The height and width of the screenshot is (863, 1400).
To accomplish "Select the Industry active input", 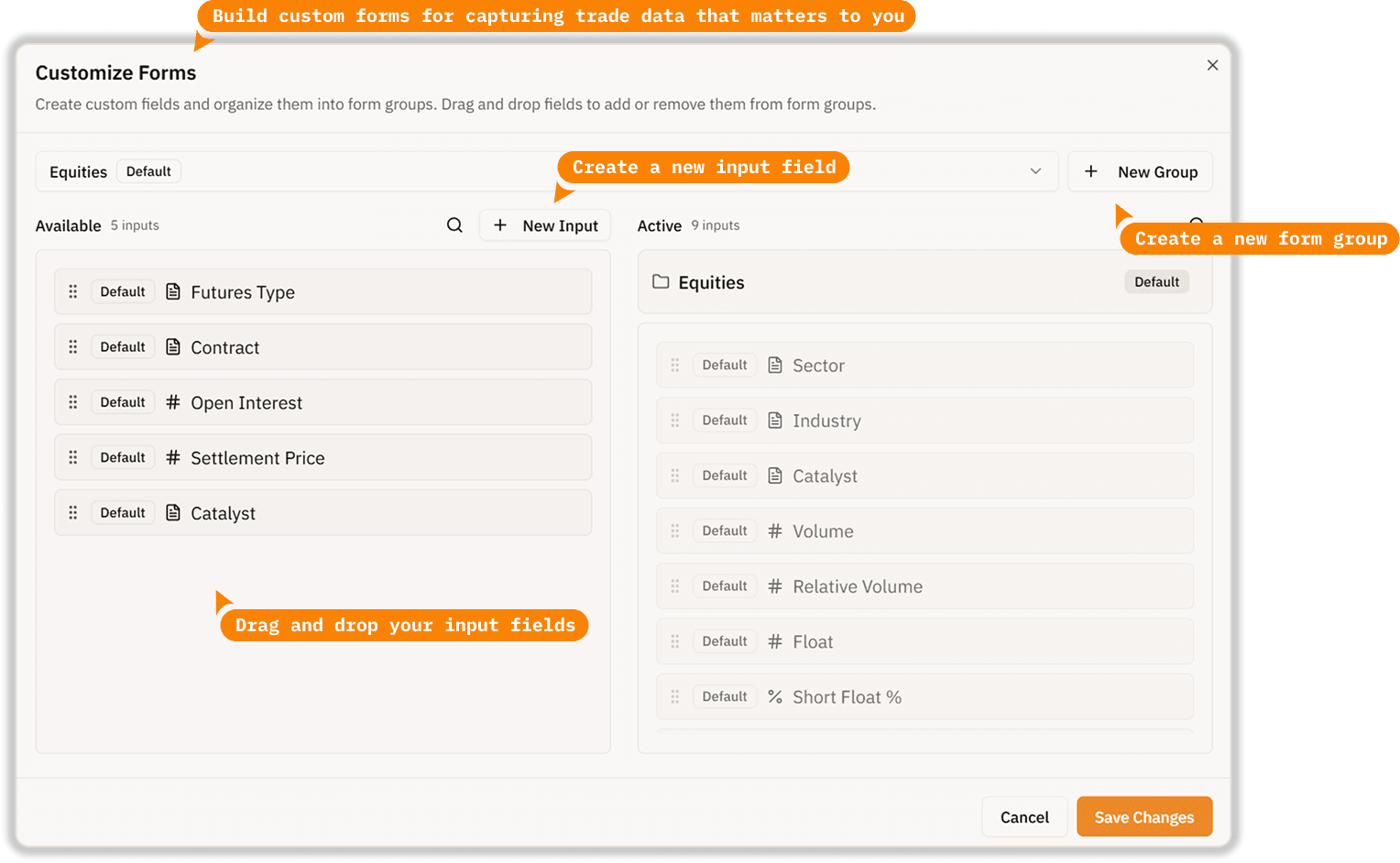I will pyautogui.click(x=925, y=421).
